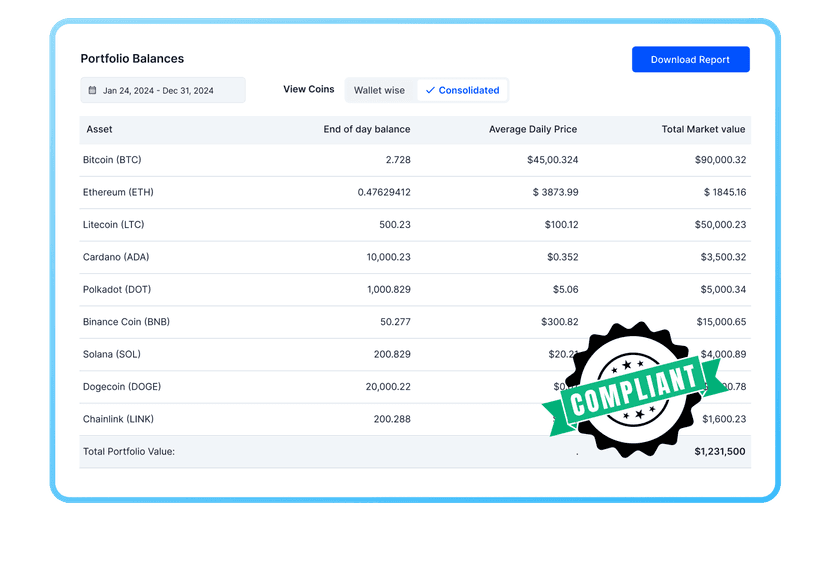Select the Chainlink (LINK) row
Image resolution: width=828 pixels, height=581 pixels.
300,419
